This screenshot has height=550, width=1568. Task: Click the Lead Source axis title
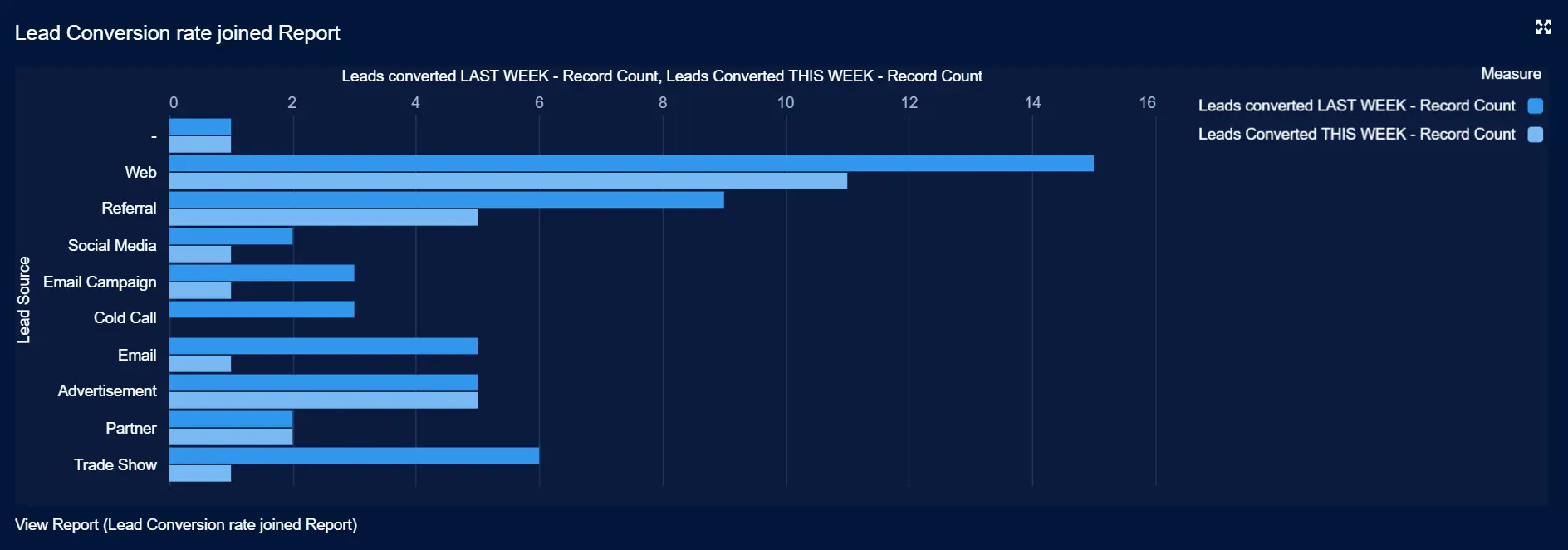pyautogui.click(x=24, y=300)
